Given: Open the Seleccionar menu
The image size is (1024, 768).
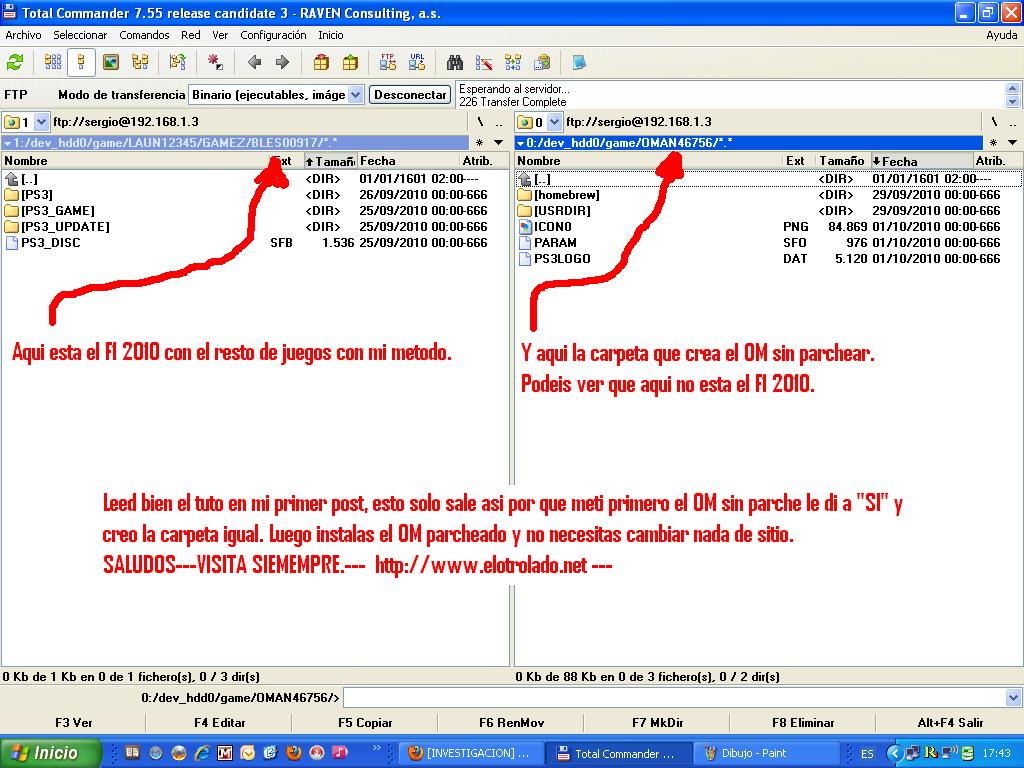Looking at the screenshot, I should (x=80, y=35).
